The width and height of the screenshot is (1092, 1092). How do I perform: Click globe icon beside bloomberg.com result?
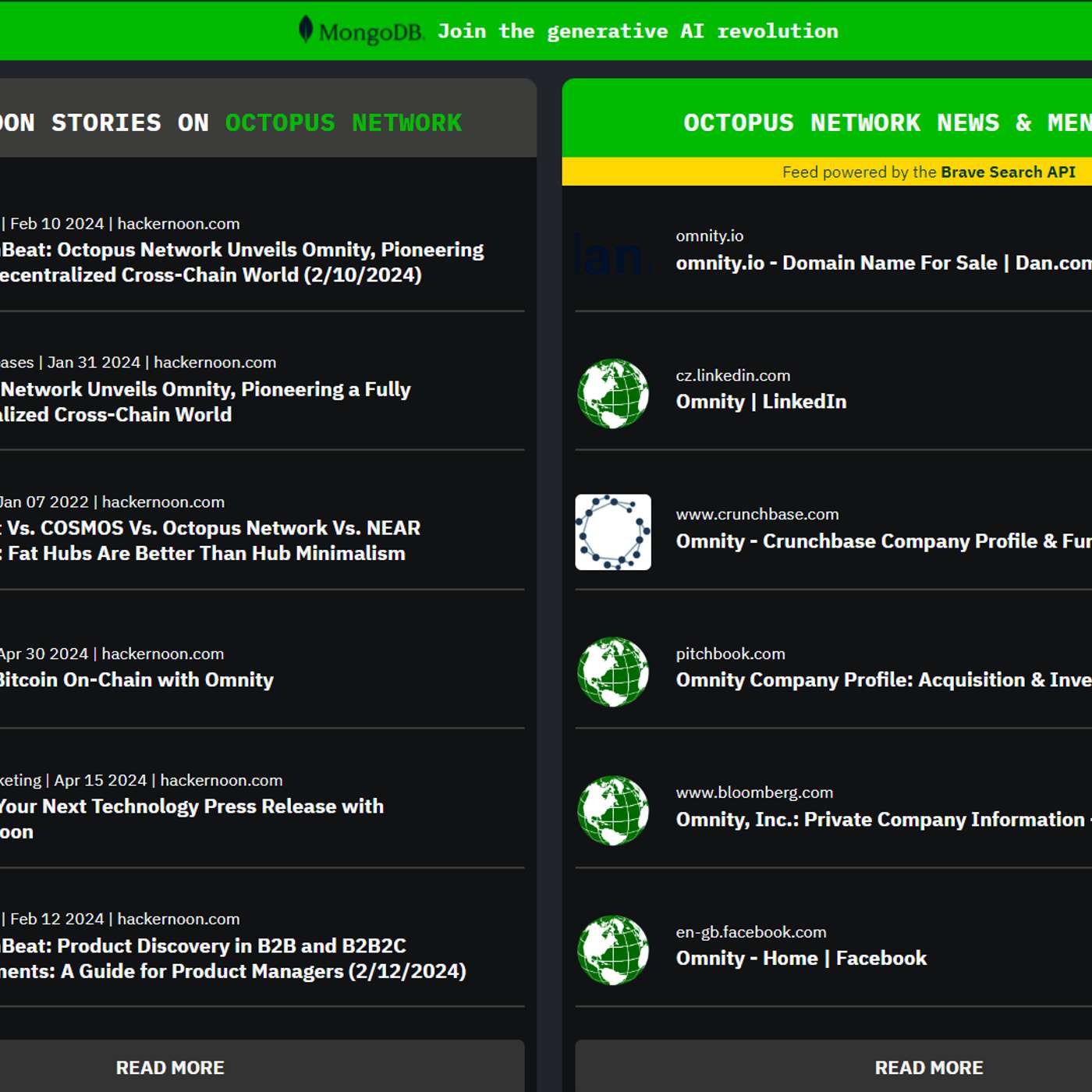pos(612,811)
